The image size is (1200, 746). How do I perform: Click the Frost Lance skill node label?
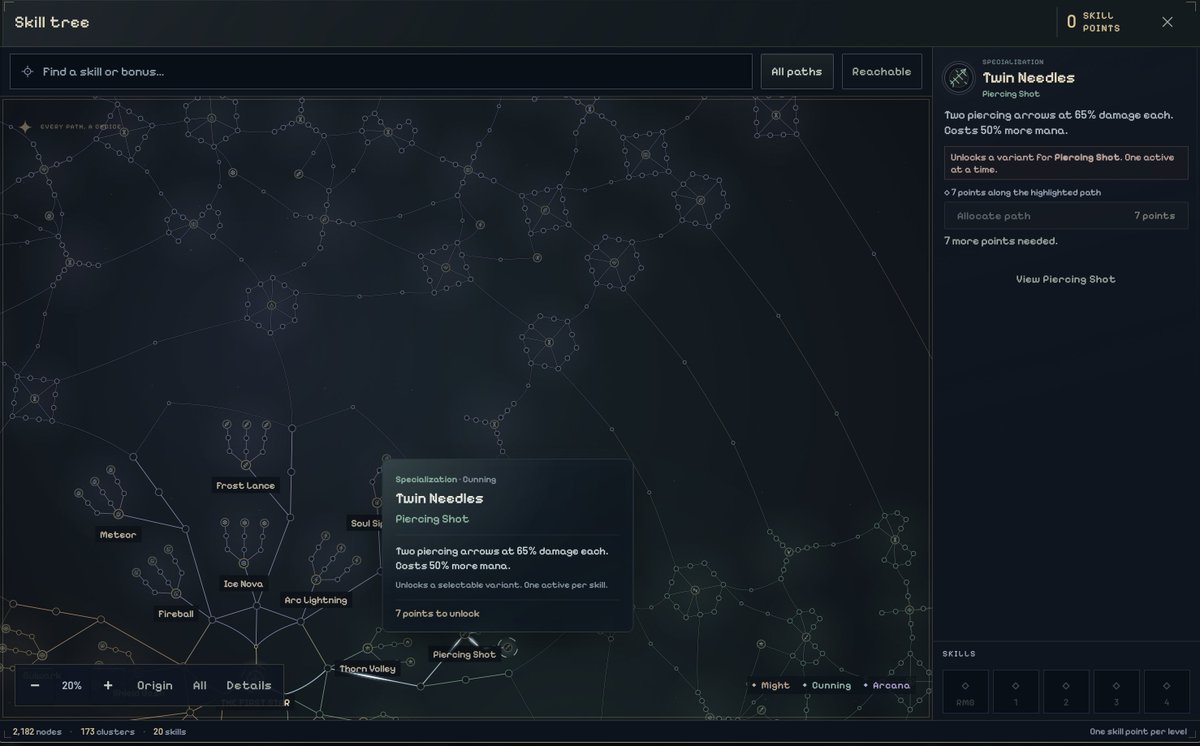click(x=245, y=486)
